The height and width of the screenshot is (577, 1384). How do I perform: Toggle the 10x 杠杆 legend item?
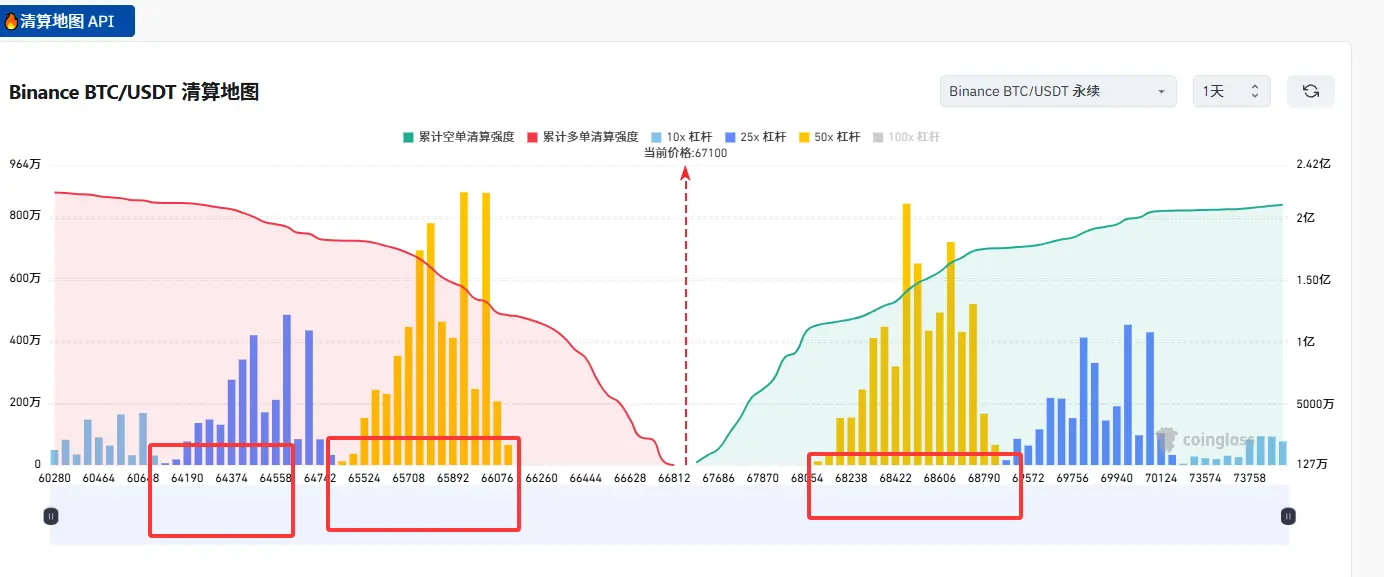click(x=681, y=137)
